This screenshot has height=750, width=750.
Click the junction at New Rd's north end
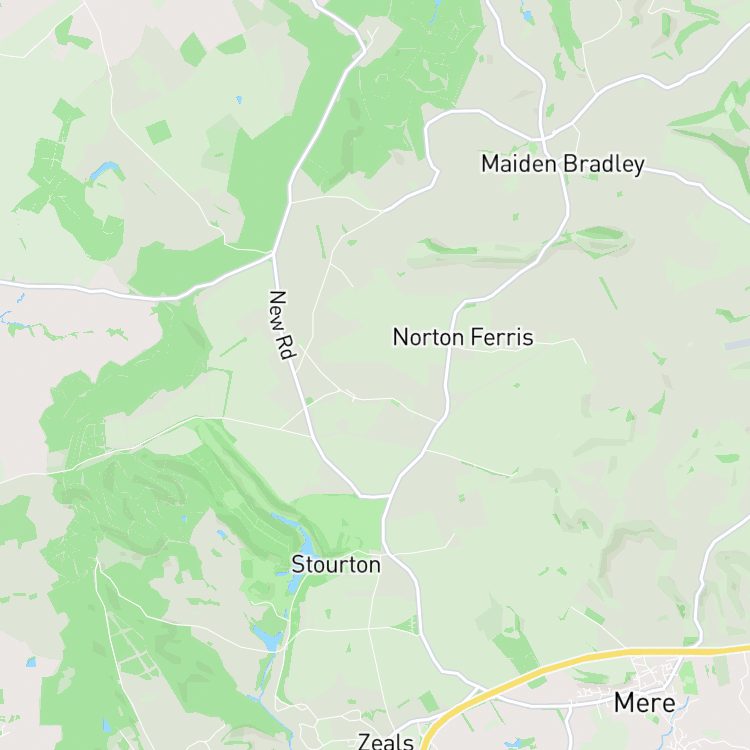[x=273, y=253]
